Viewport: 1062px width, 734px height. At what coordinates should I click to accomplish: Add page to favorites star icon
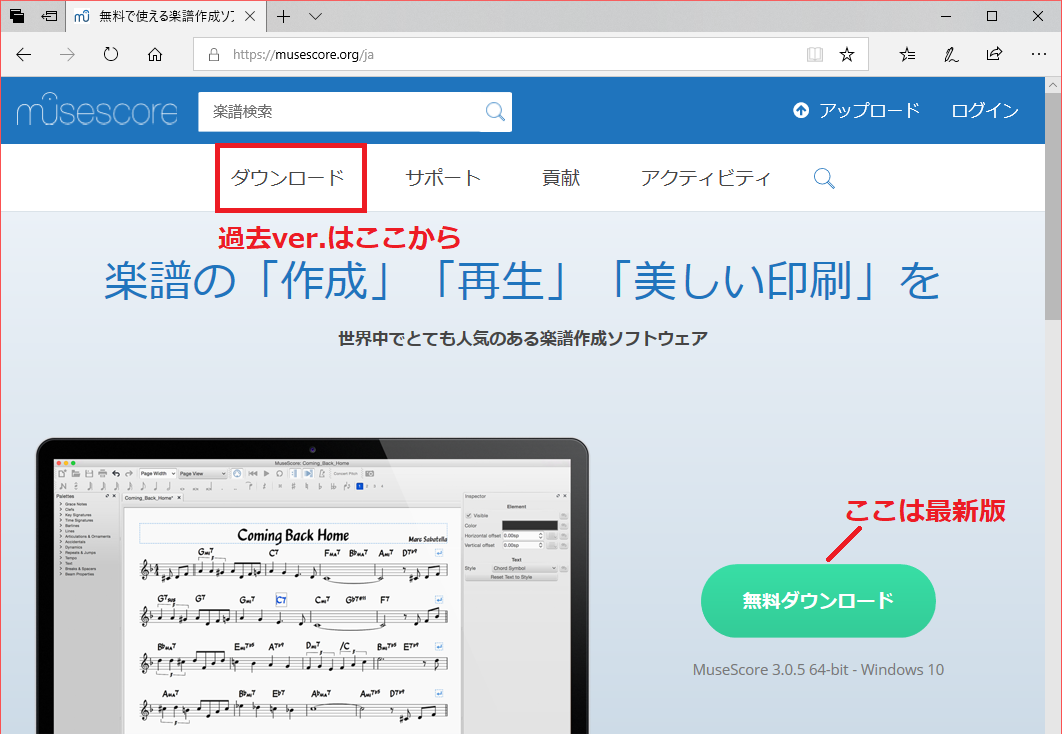point(847,55)
